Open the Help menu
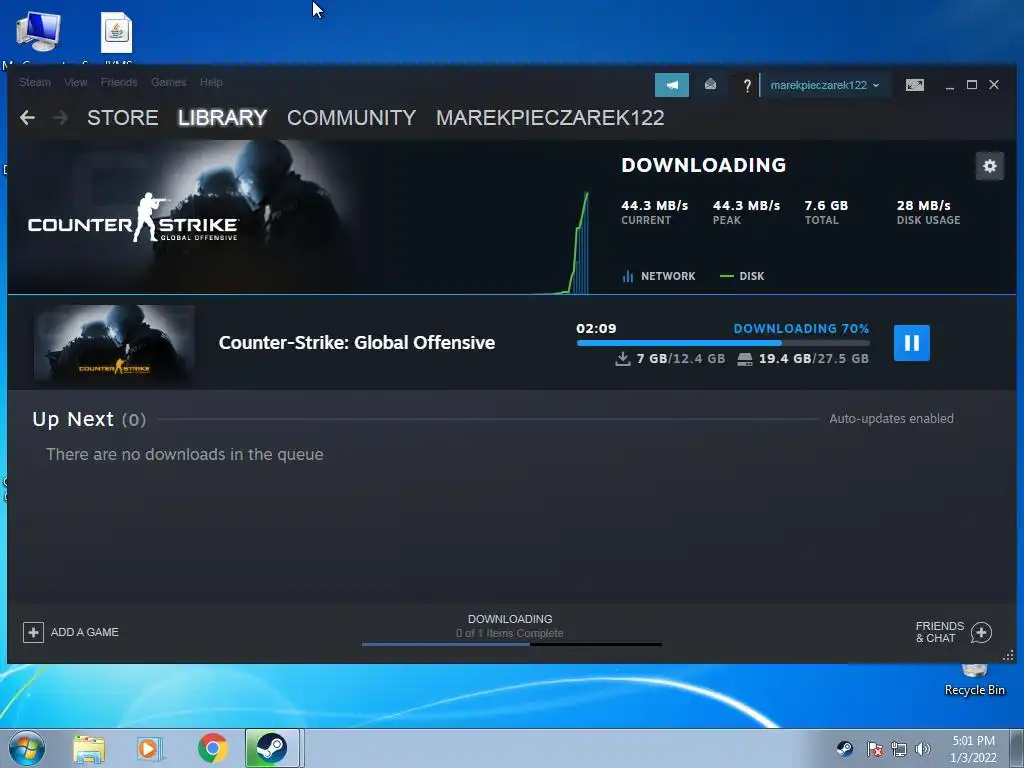1024x768 pixels. 211,82
